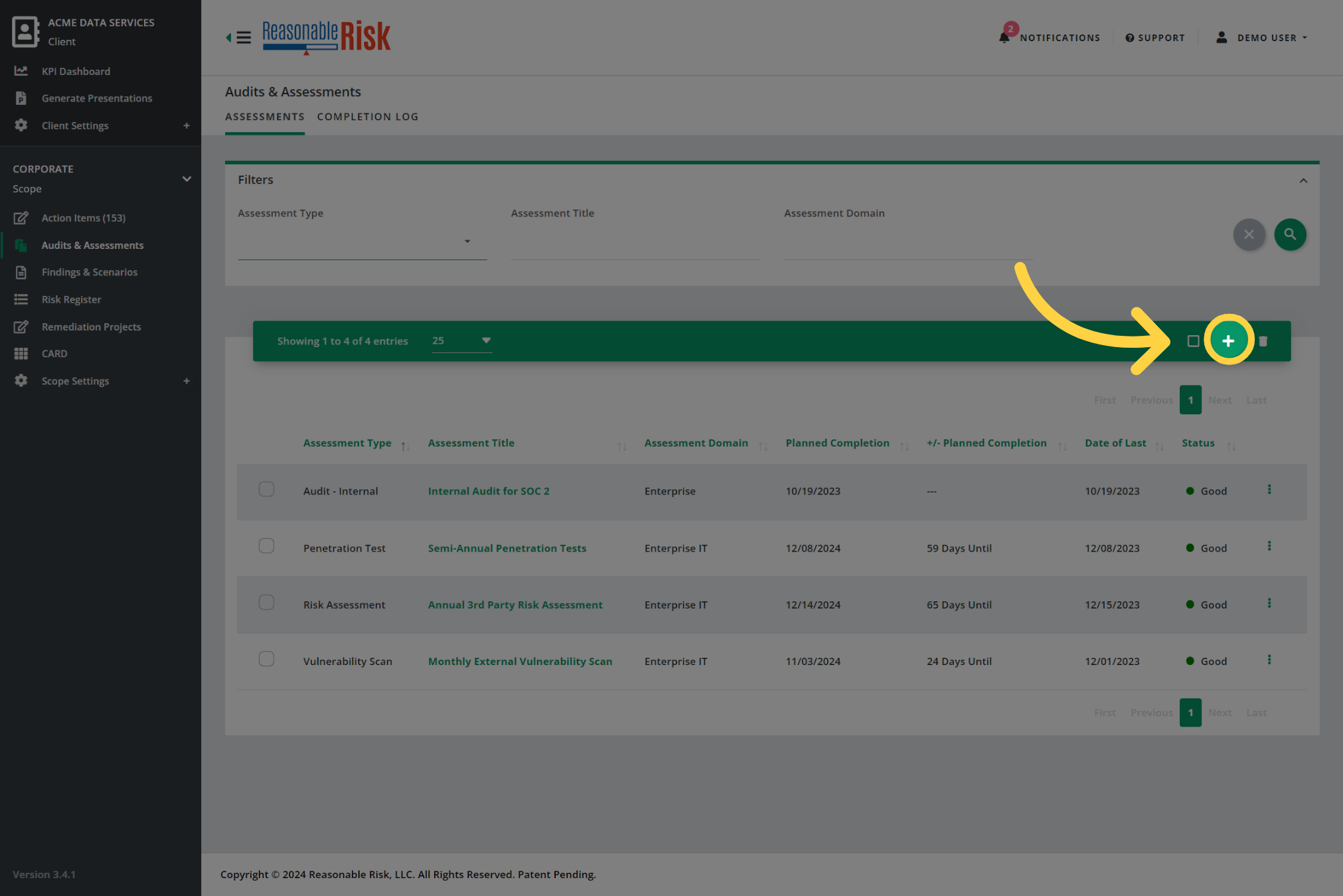Click the trash delete icon in table toolbar
Image resolution: width=1343 pixels, height=896 pixels.
(x=1263, y=341)
